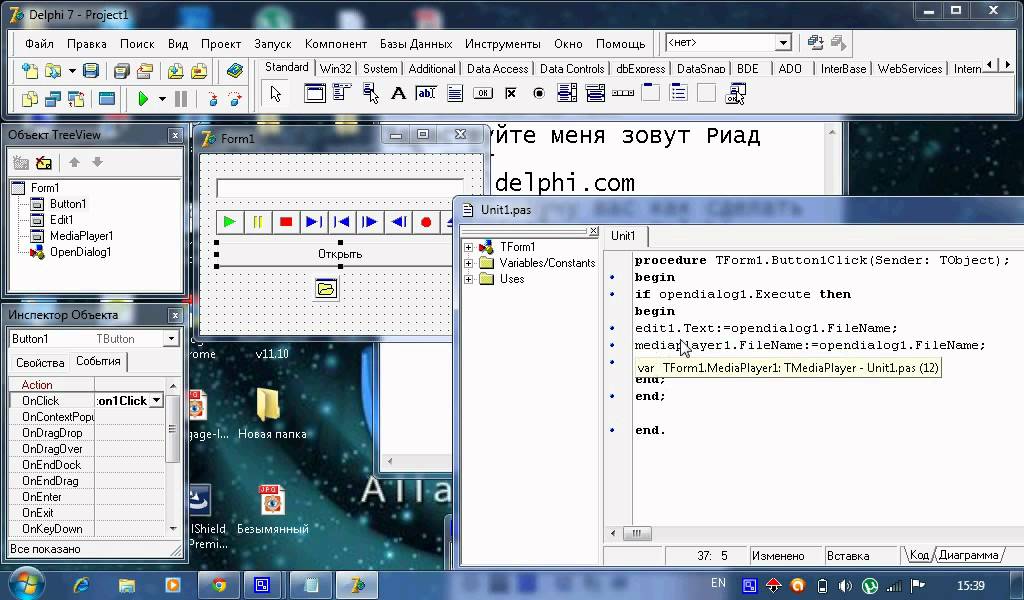Click the View Unit toolbar icon

tap(30, 99)
